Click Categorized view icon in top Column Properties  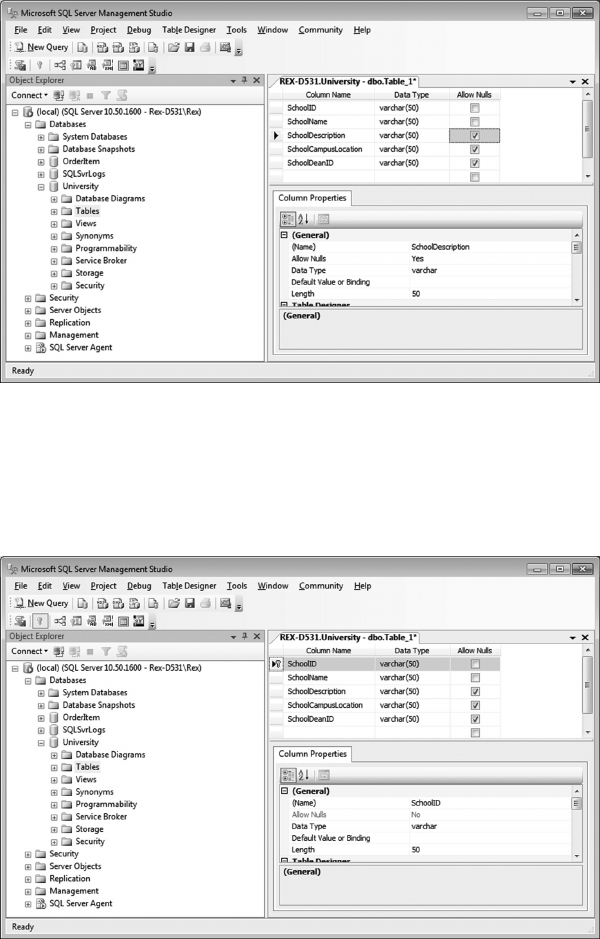pyautogui.click(x=288, y=219)
